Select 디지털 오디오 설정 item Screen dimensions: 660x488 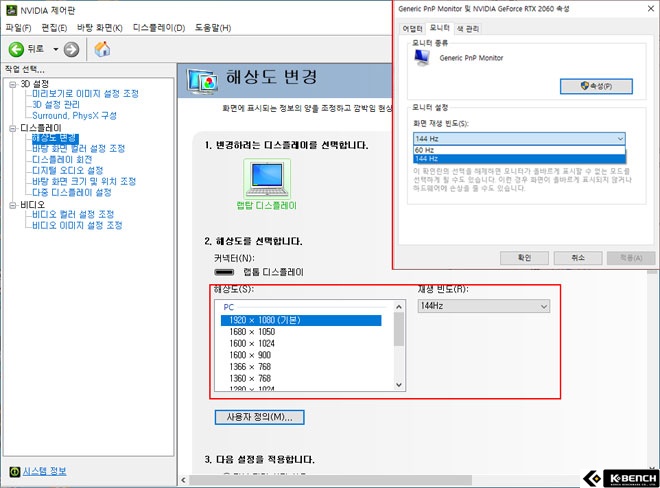point(68,171)
